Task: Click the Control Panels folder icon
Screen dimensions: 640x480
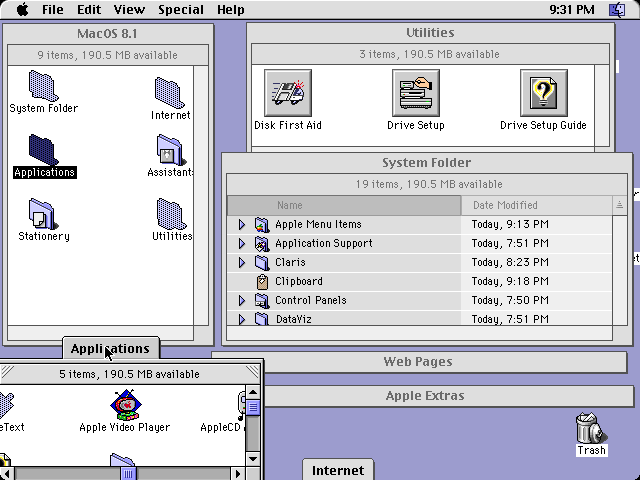Action: coord(262,300)
